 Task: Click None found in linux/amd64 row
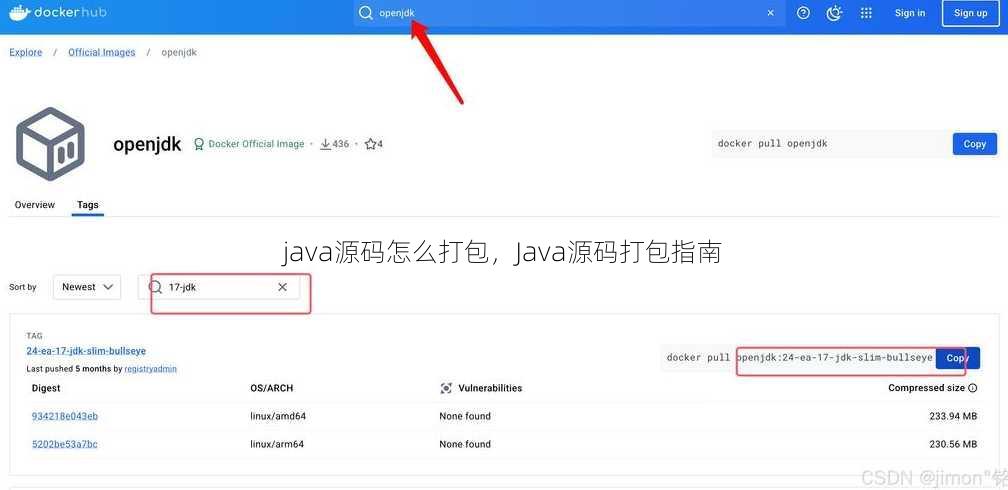pos(465,416)
